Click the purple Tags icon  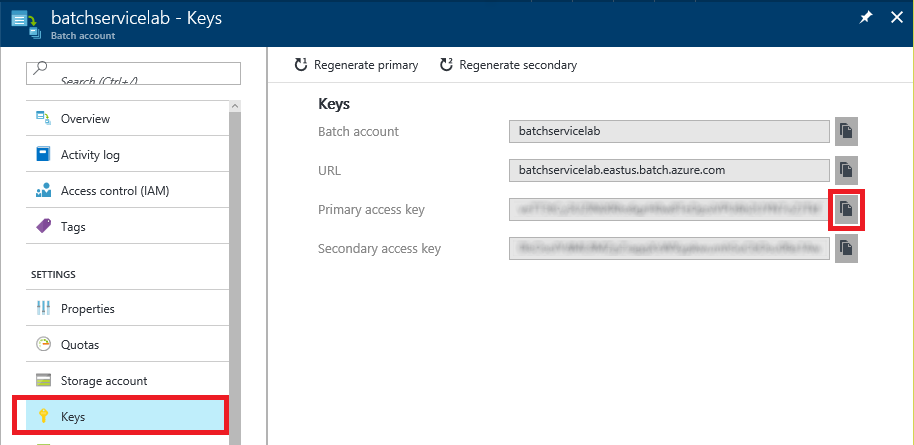[44, 226]
